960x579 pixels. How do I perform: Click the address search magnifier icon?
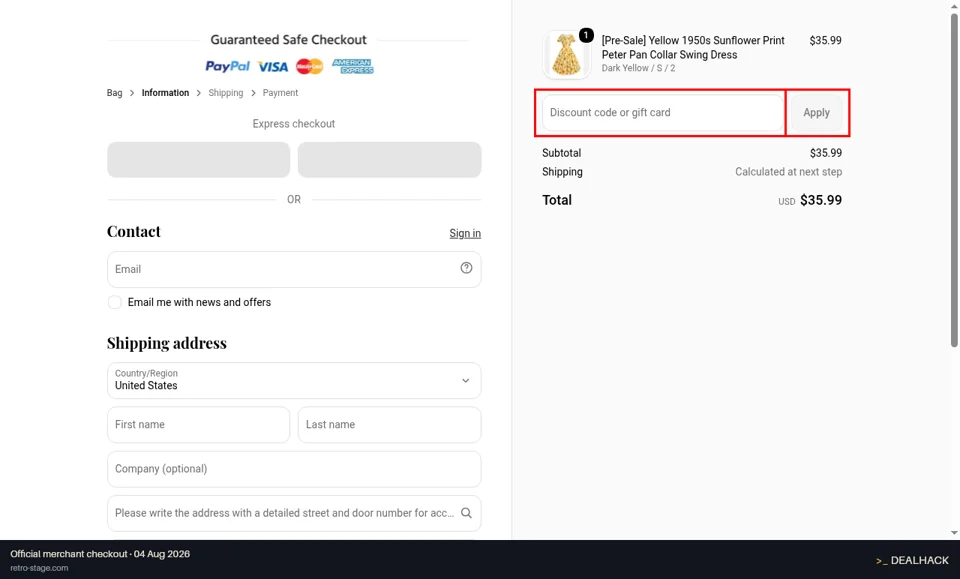pyautogui.click(x=466, y=513)
